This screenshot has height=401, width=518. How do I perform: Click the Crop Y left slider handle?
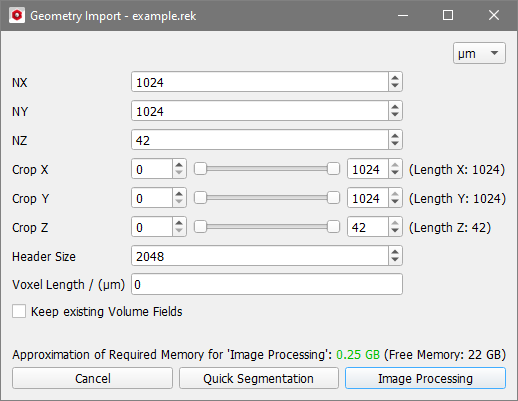[x=200, y=198]
